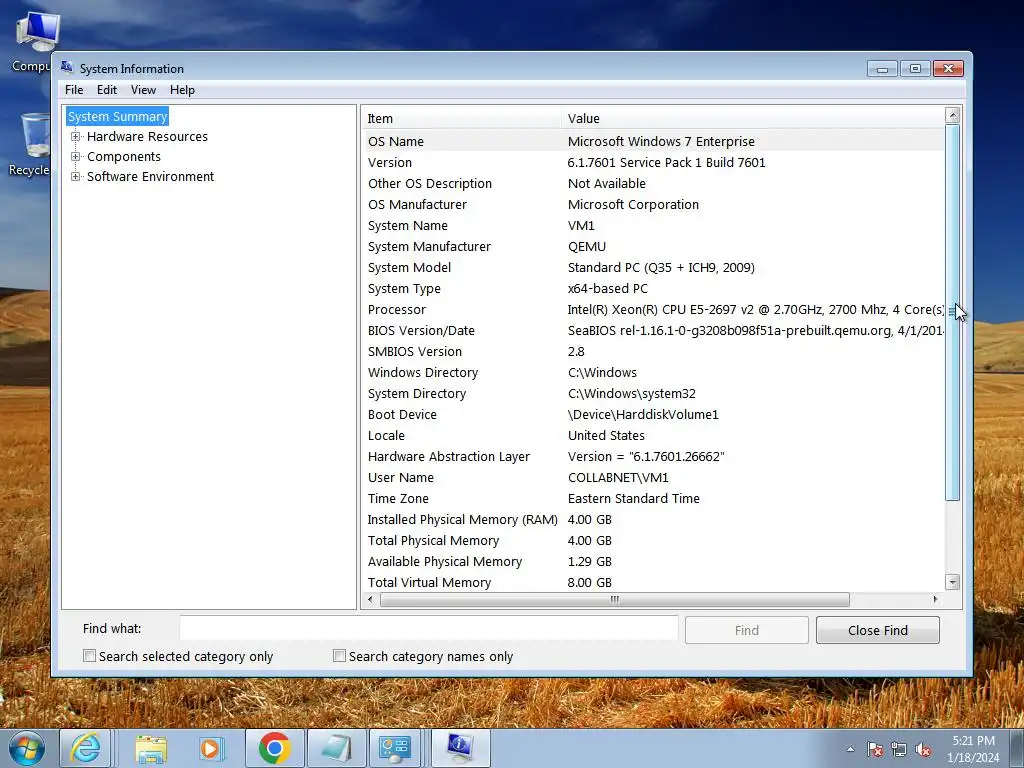This screenshot has width=1024, height=768.
Task: Click the COLLABNET\VM1 user name value
Action: [x=618, y=477]
